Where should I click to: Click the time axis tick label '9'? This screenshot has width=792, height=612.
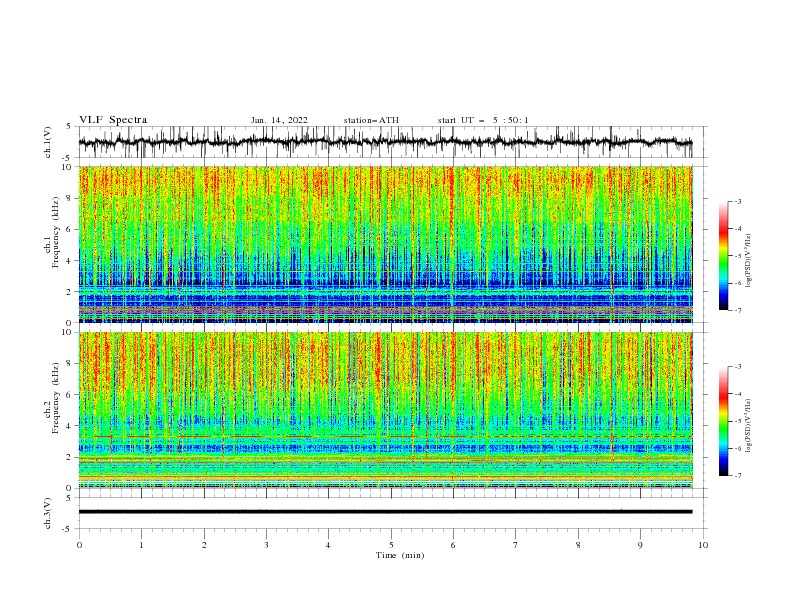(640, 545)
